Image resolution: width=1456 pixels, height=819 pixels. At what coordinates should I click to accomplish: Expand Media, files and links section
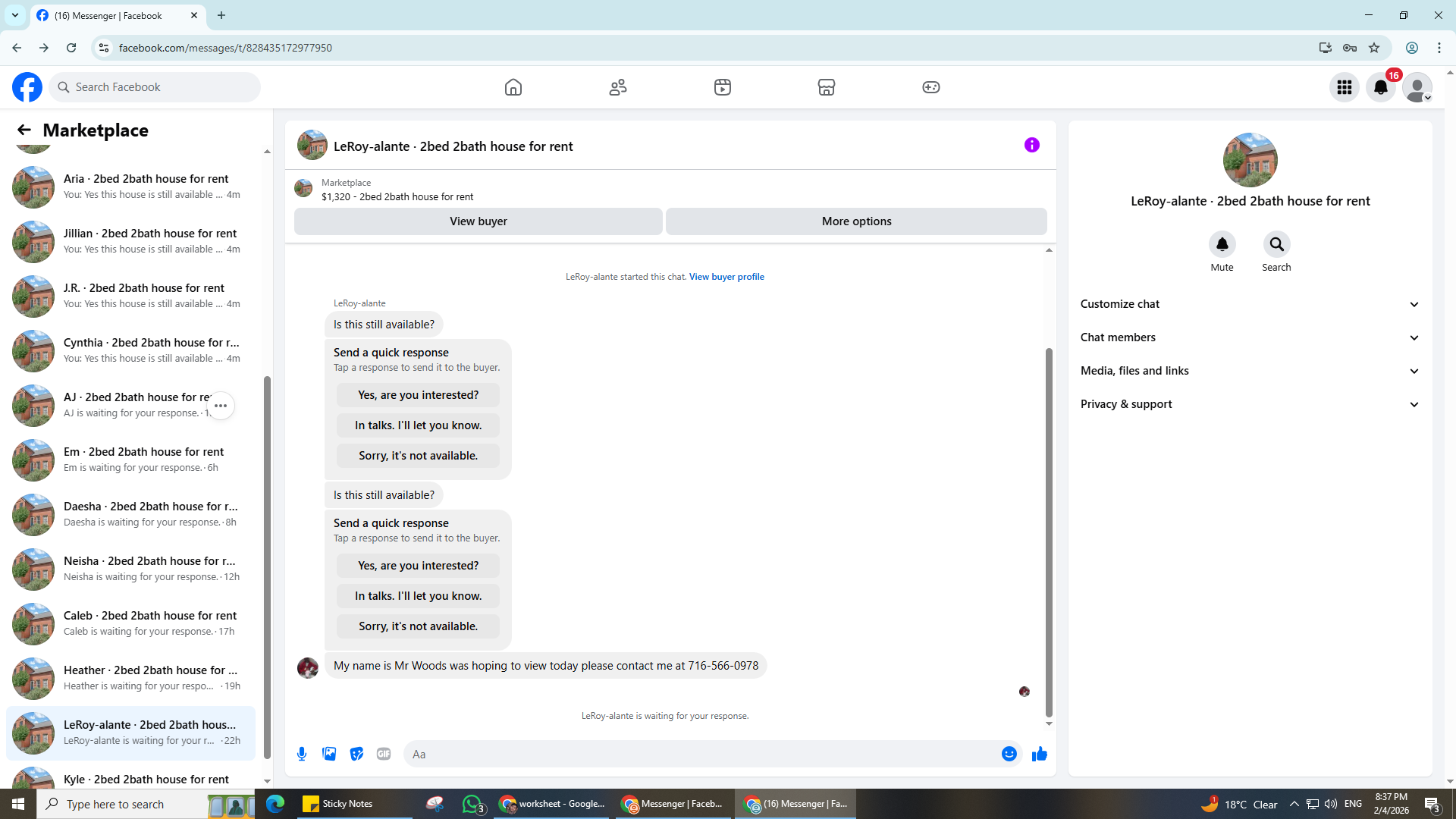tap(1250, 371)
